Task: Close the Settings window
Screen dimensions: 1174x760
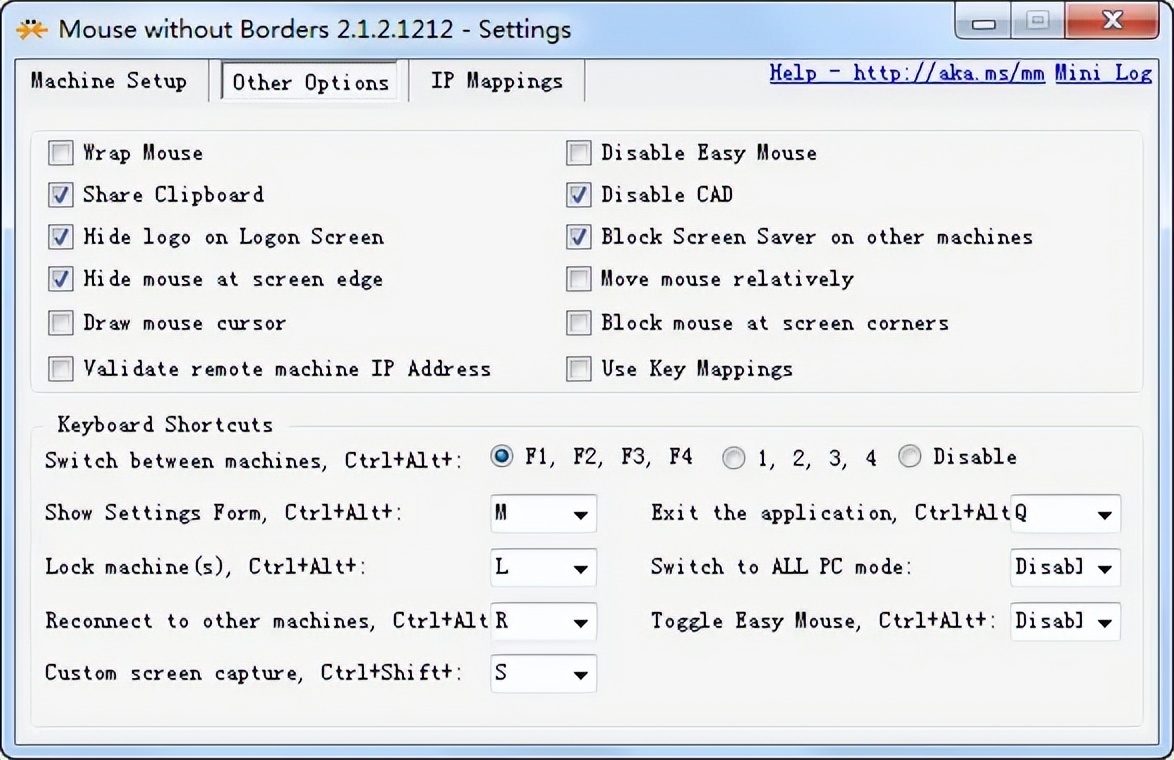Action: pyautogui.click(x=1112, y=20)
